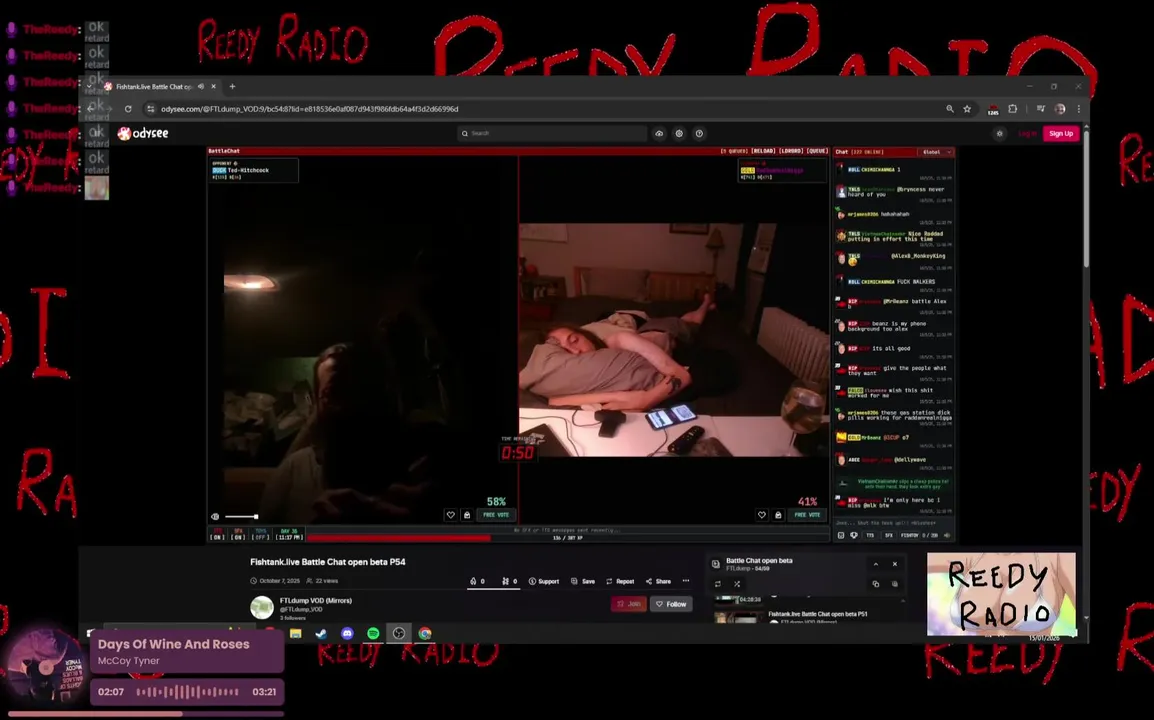This screenshot has width=1154, height=720.
Task: Open the browser extensions puzzle icon
Action: [x=1013, y=109]
